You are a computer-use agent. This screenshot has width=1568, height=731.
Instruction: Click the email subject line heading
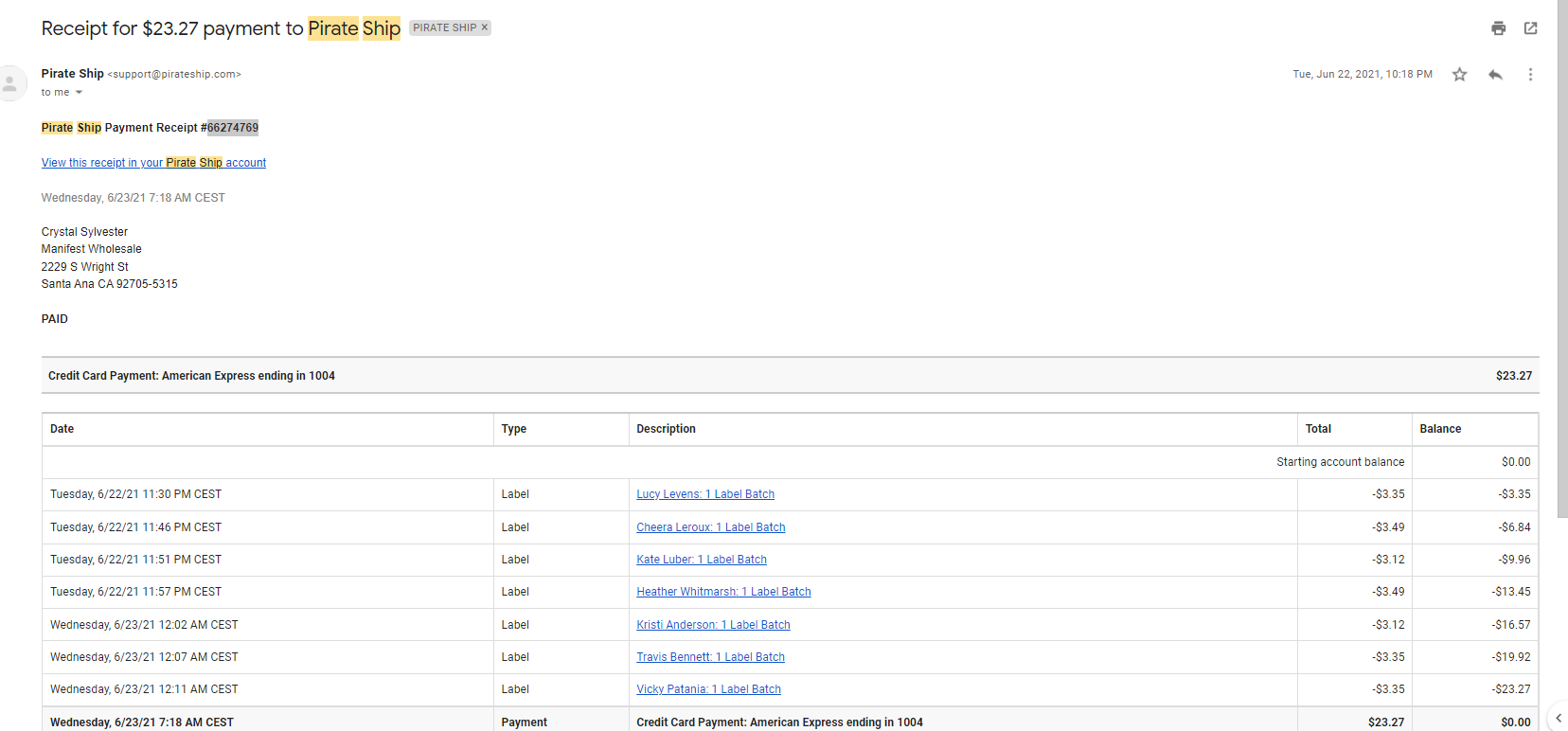click(x=221, y=28)
